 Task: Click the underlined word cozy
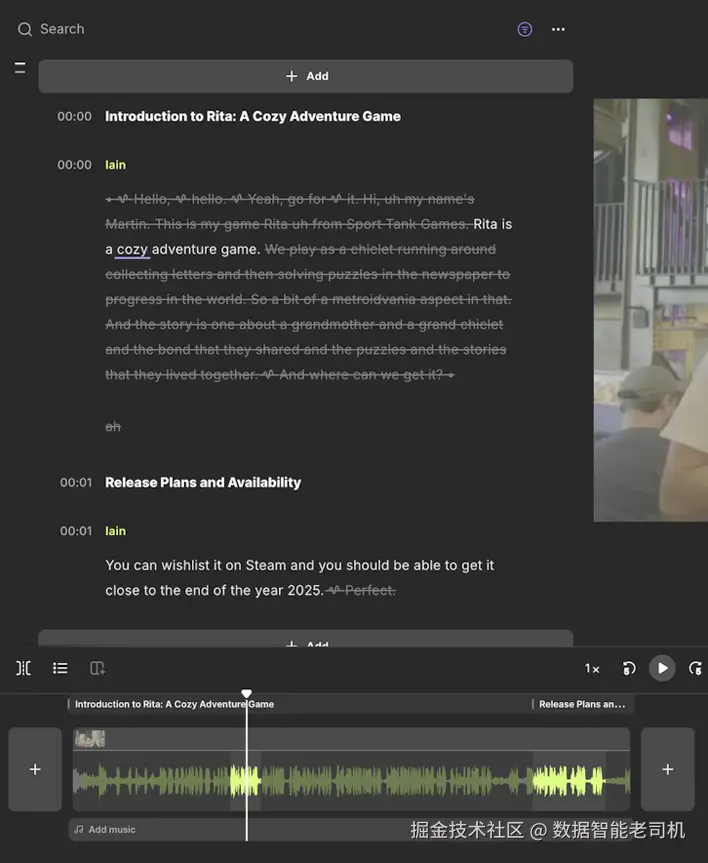click(x=132, y=249)
